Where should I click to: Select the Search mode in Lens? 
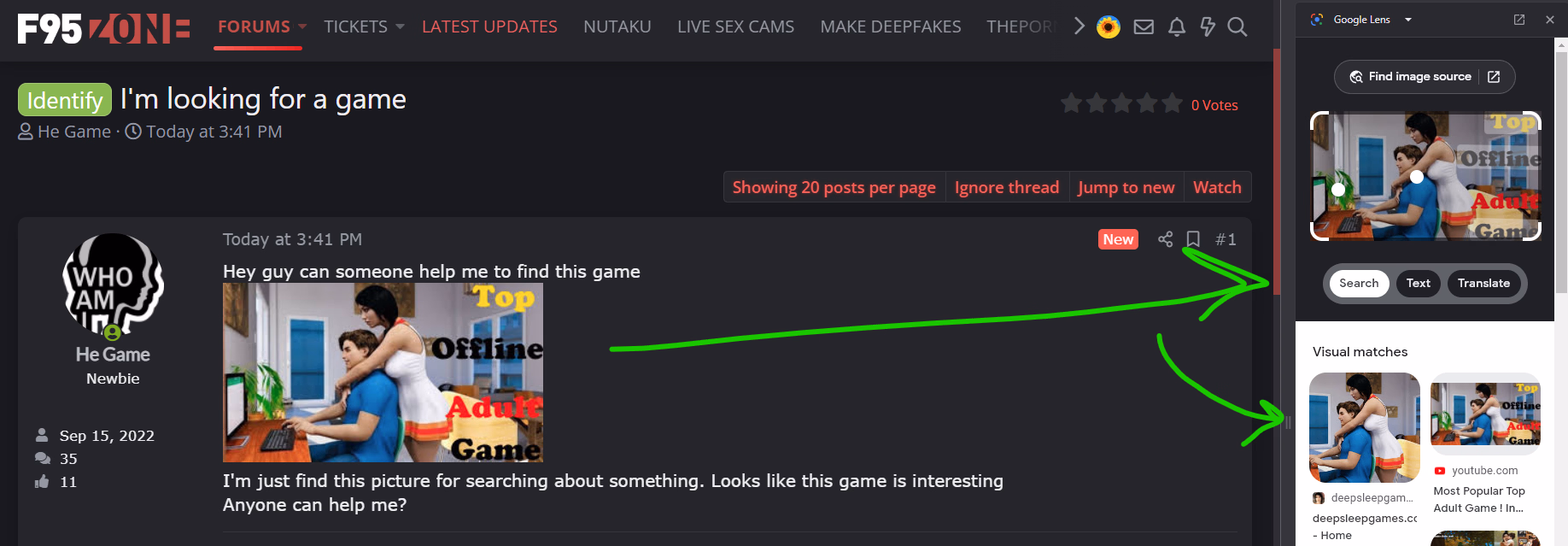1359,284
